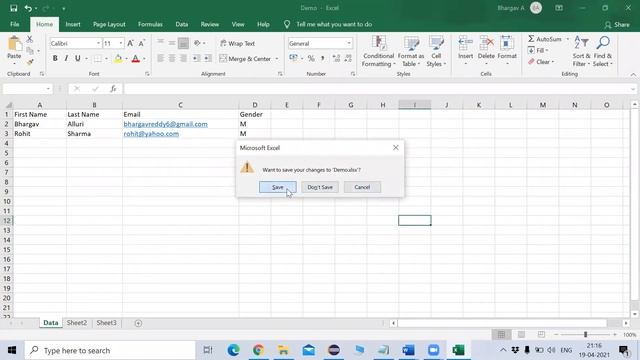Switch to the Page Layout tab
Image resolution: width=640 pixels, height=360 pixels.
[109, 24]
